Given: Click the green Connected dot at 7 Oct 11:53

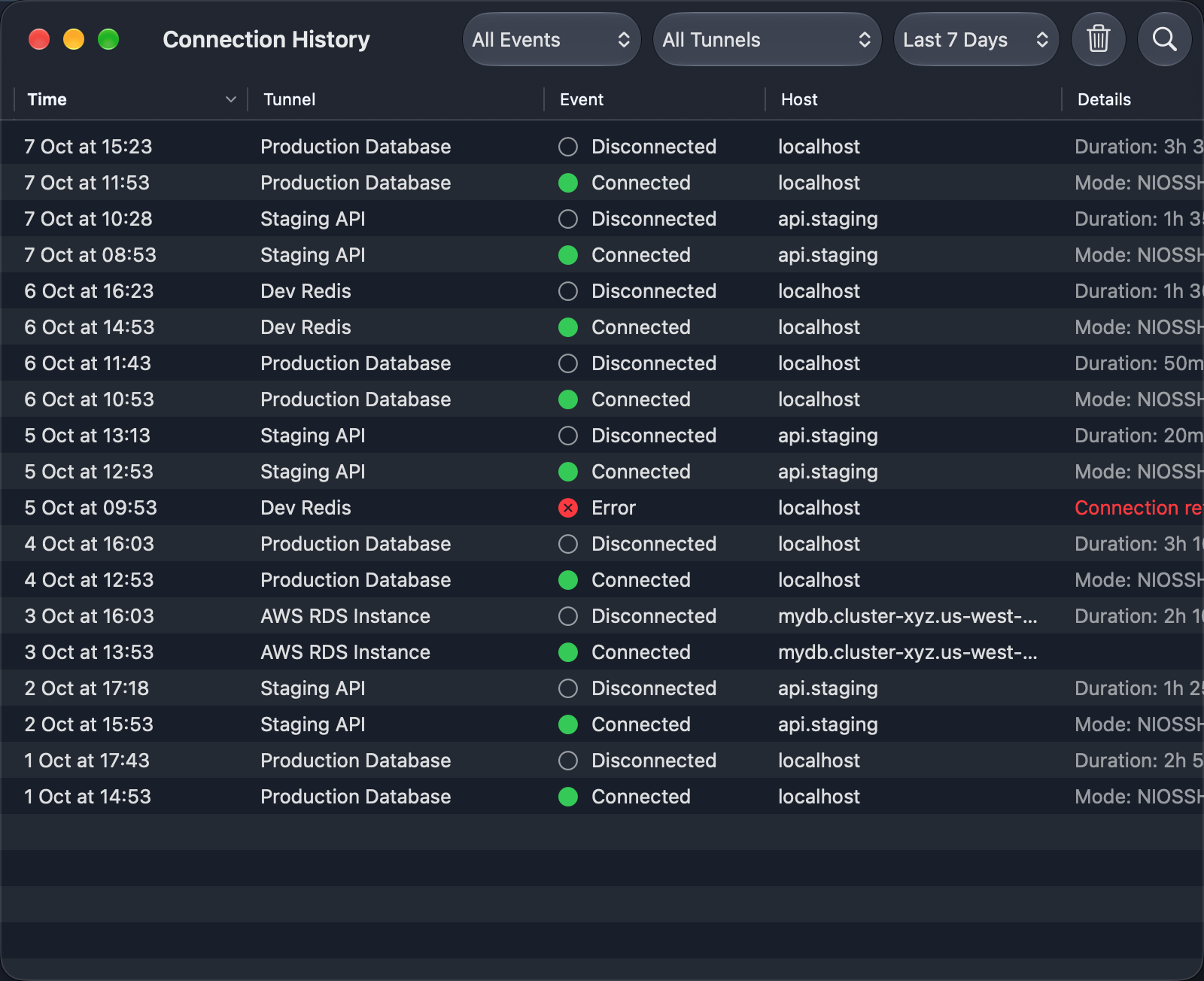Looking at the screenshot, I should 568,183.
